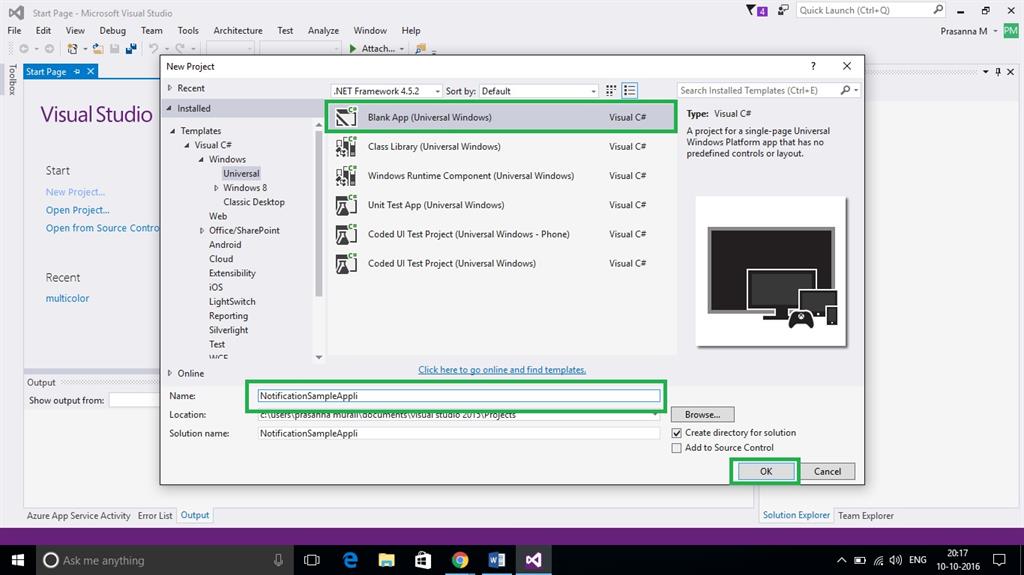Open Microsoft Edge from taskbar
This screenshot has height=575, width=1024.
350,560
